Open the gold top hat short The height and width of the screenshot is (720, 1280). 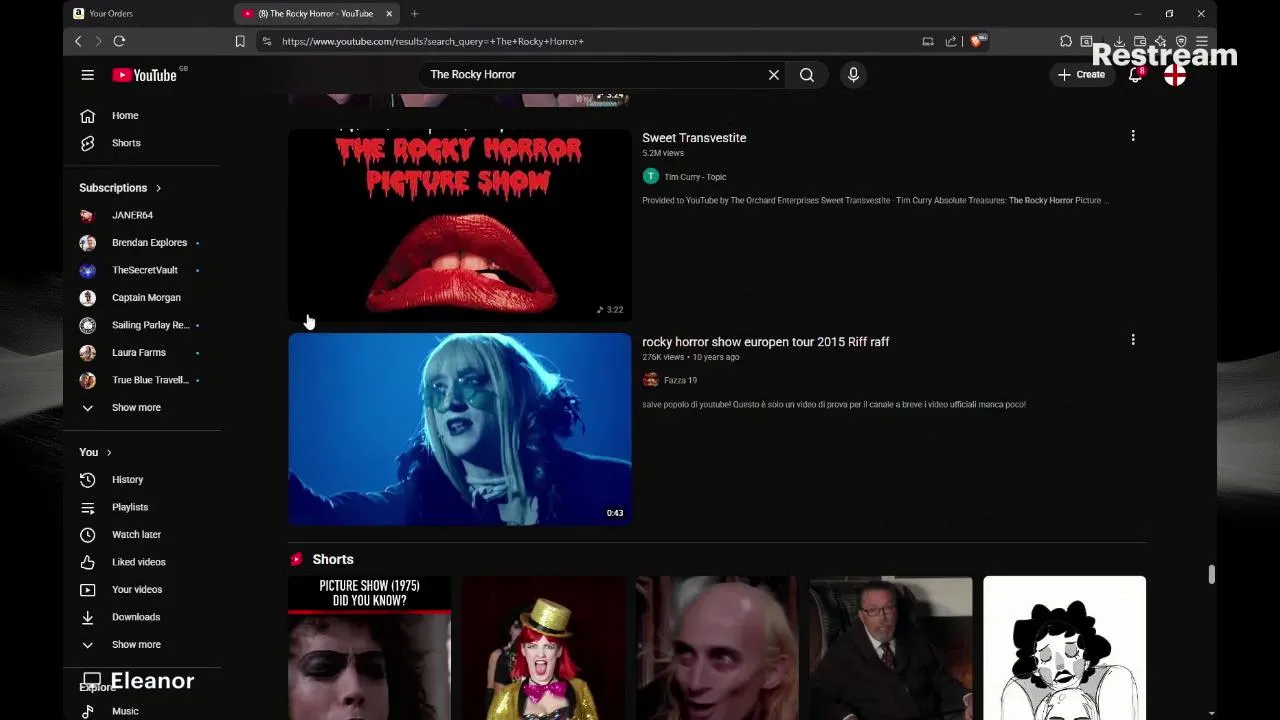point(543,648)
